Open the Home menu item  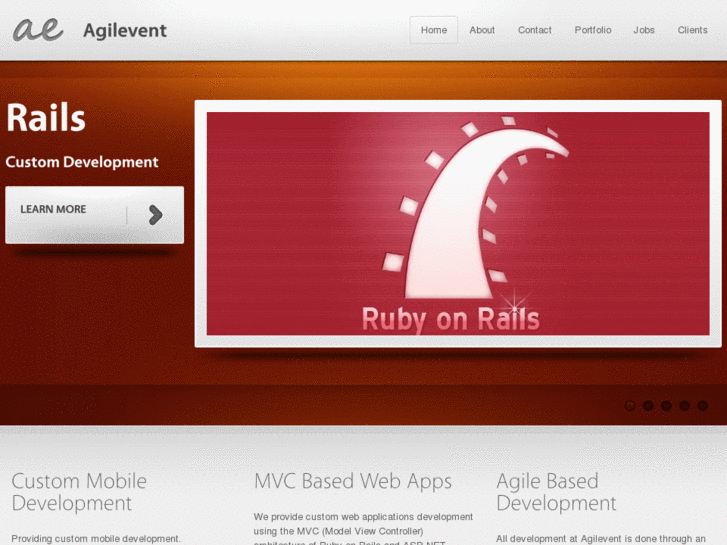434,30
